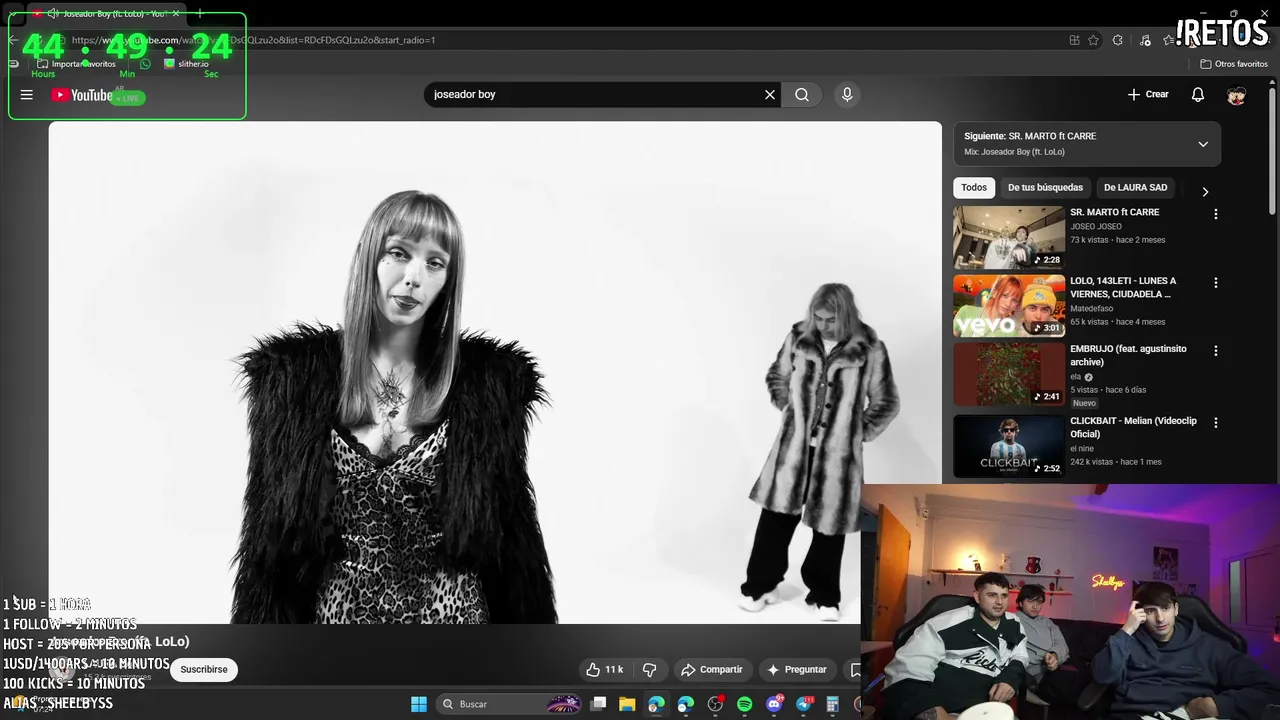Open Task View on the taskbar
This screenshot has width=1280, height=720.
[x=598, y=704]
